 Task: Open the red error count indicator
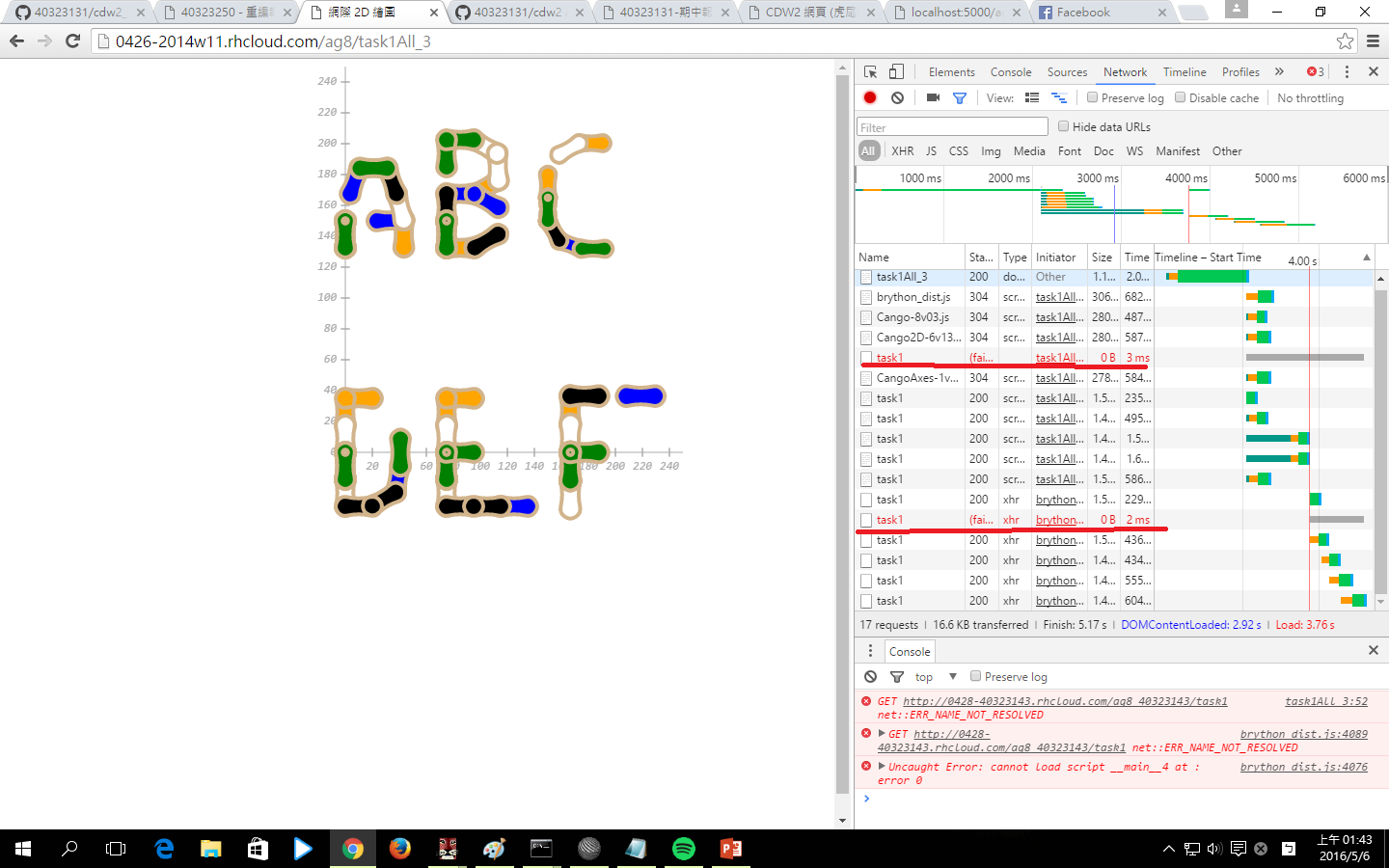(1316, 72)
